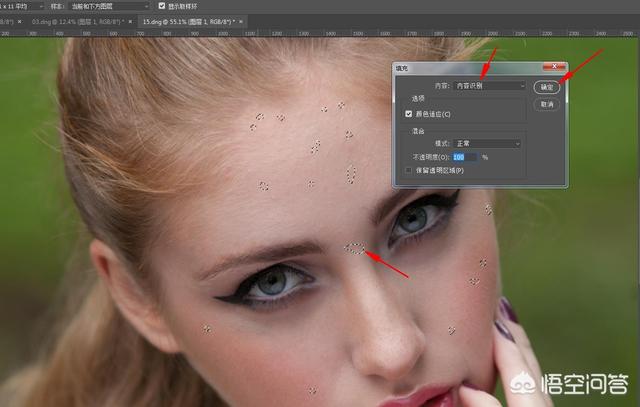
Task: Toggle the 显示取样环 checkbox in options bar
Action: pos(162,6)
